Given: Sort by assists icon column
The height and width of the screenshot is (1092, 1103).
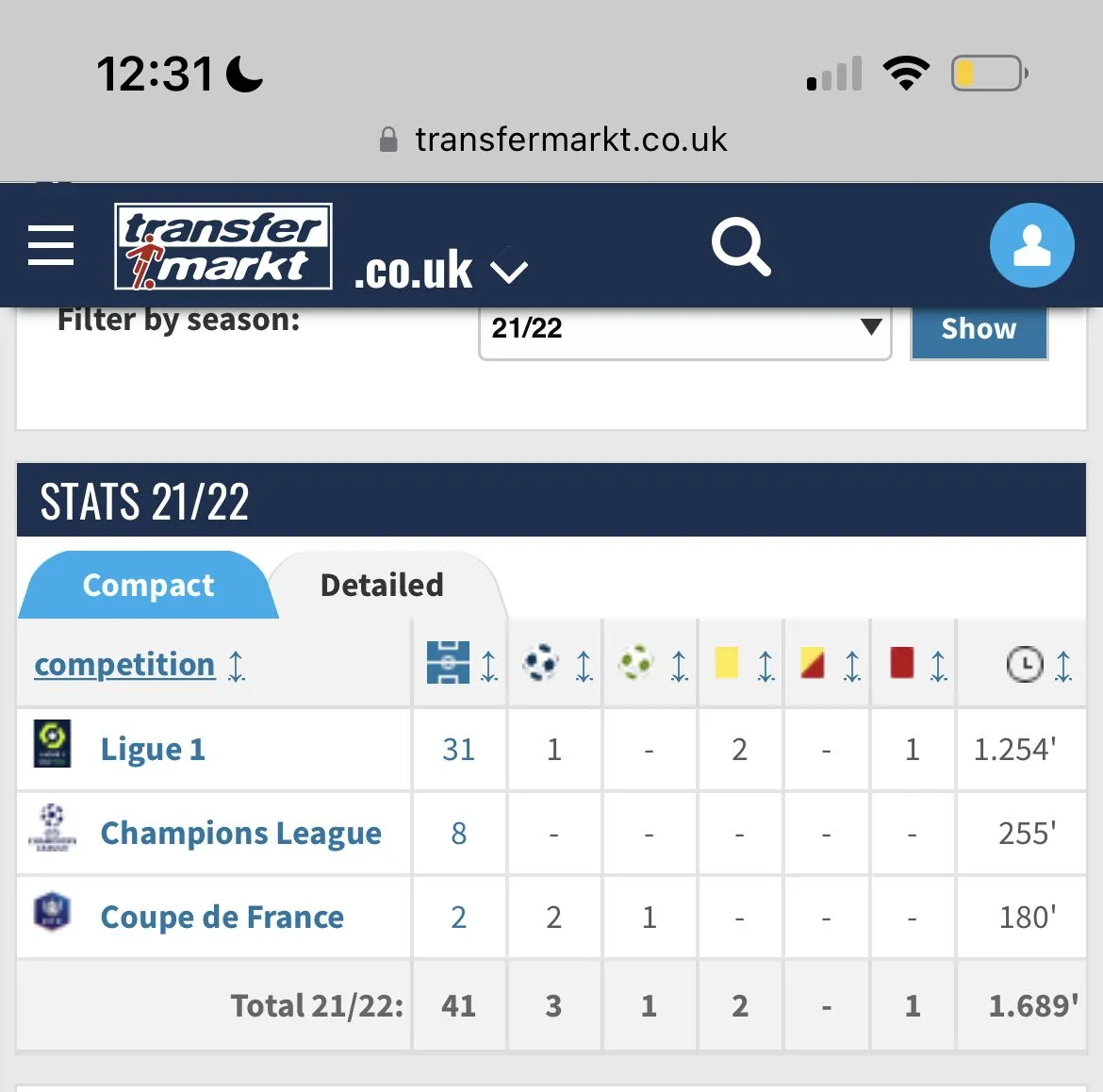Looking at the screenshot, I should [636, 663].
